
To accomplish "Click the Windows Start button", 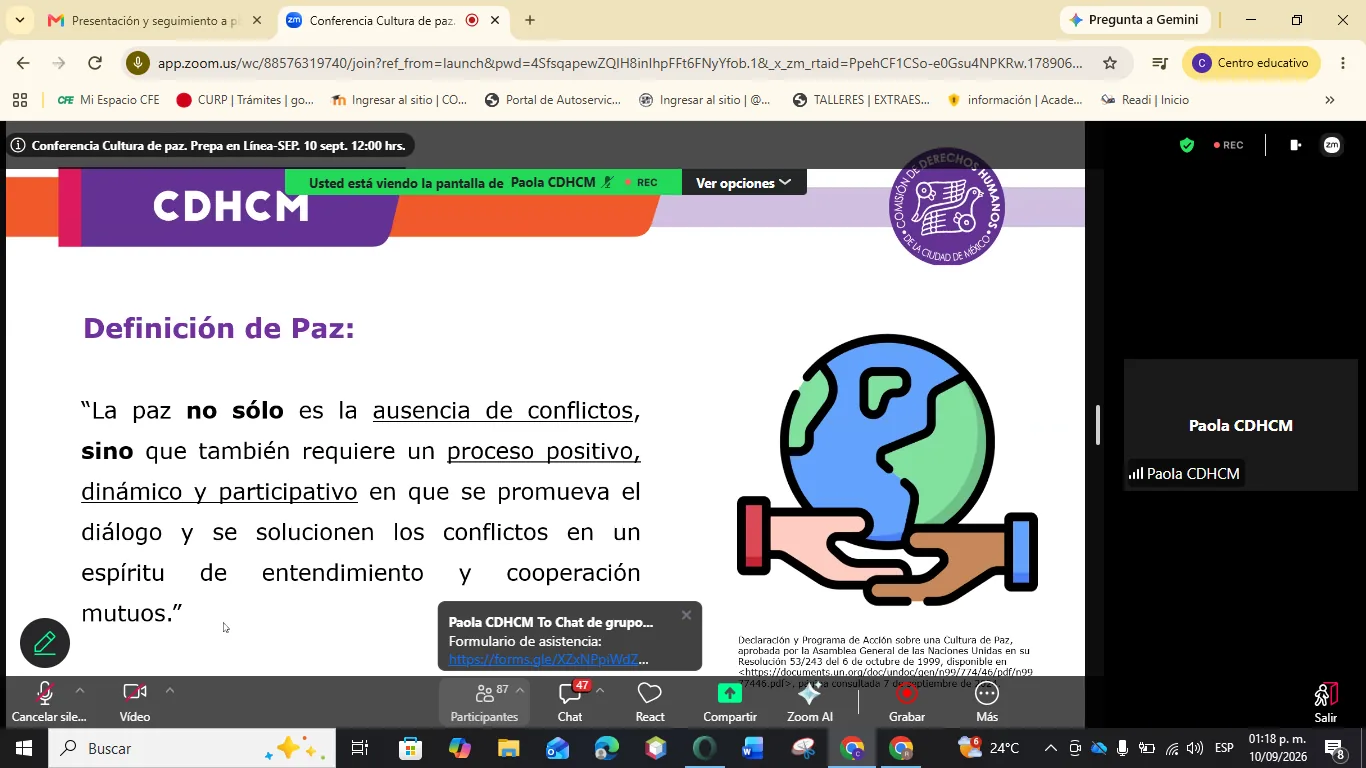I will pos(24,748).
